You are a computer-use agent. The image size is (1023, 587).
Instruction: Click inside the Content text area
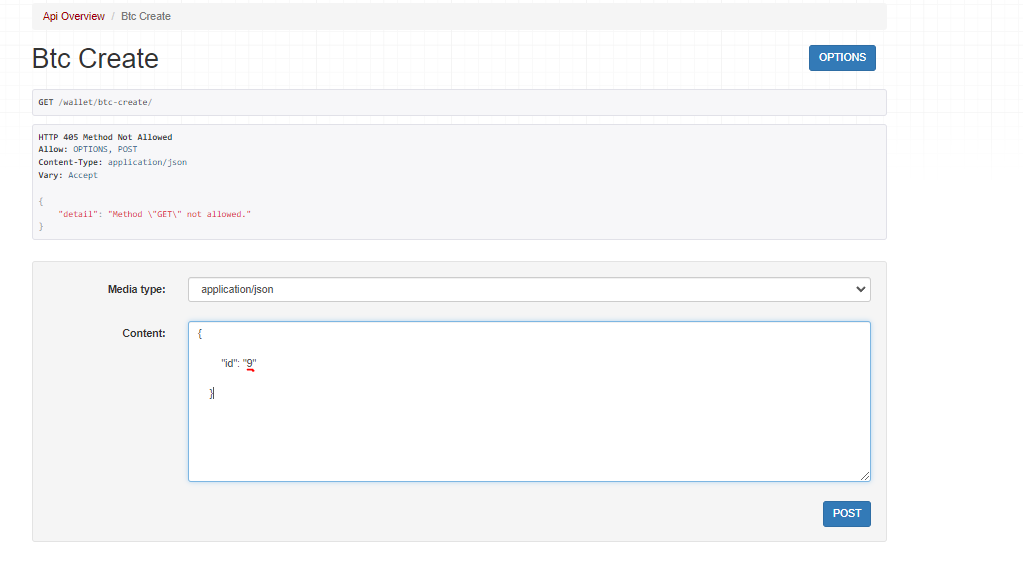(529, 401)
